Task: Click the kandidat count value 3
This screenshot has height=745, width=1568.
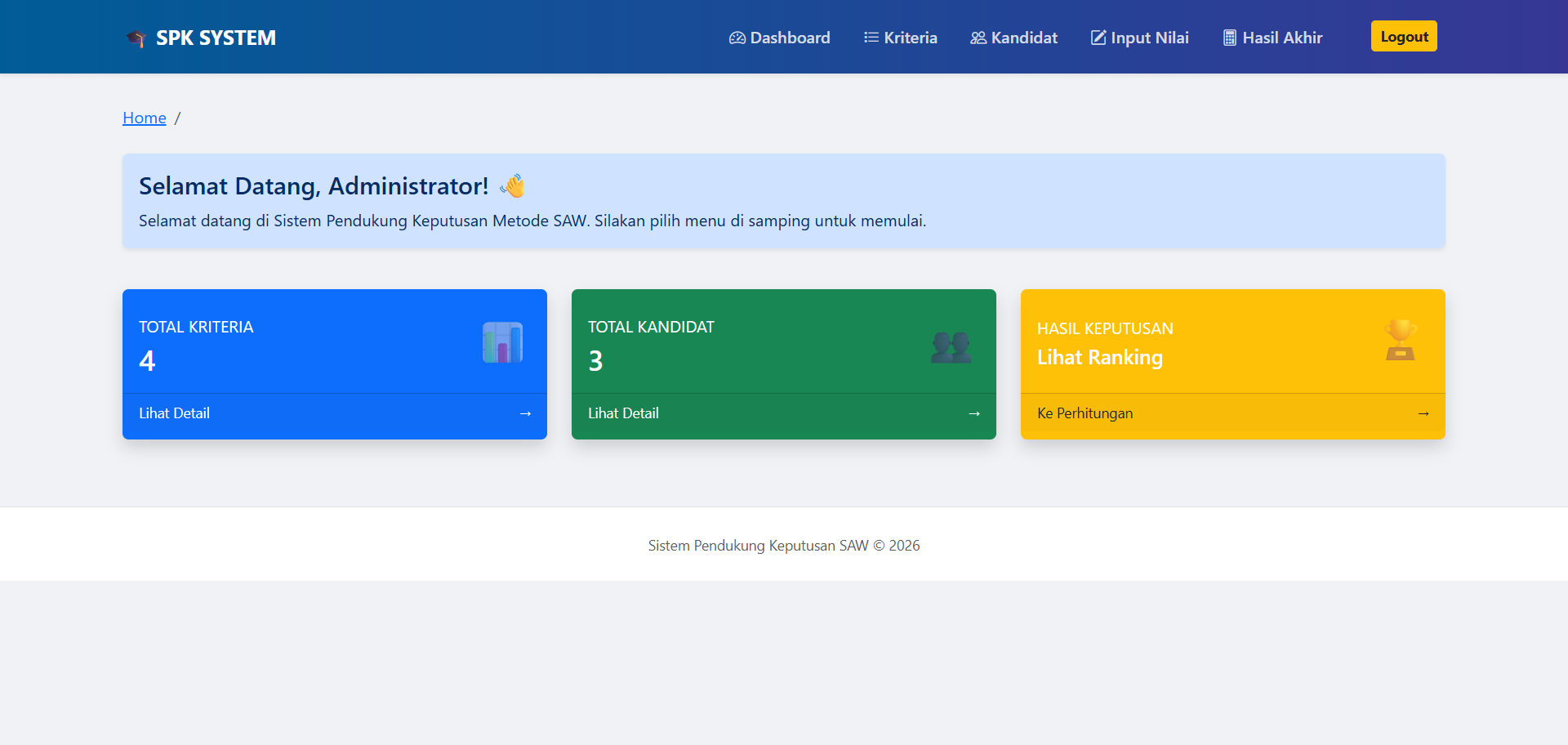Action: click(596, 360)
